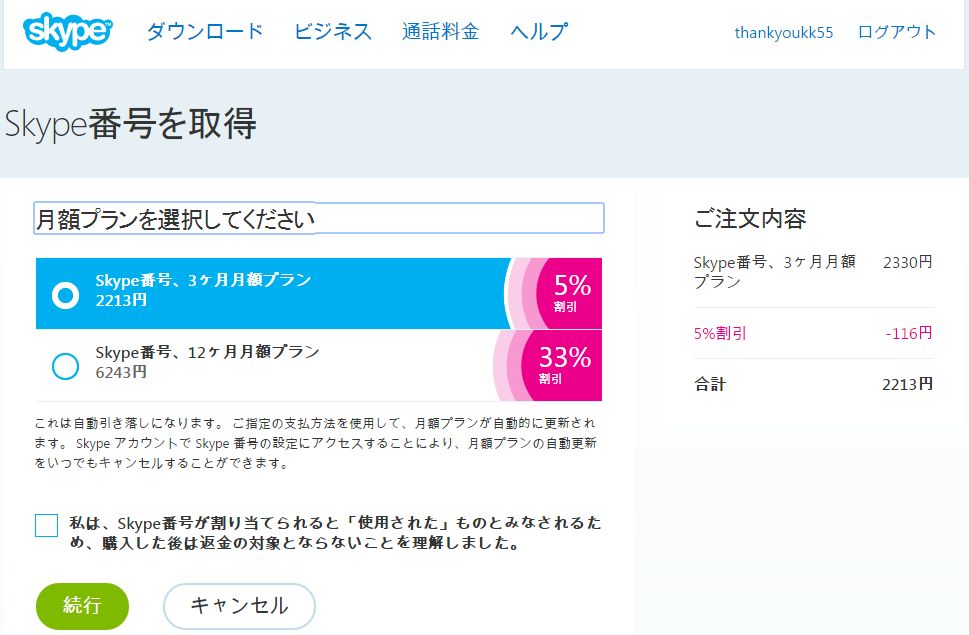Click the Skype番号、12ヶ月月額プラン label

208,352
